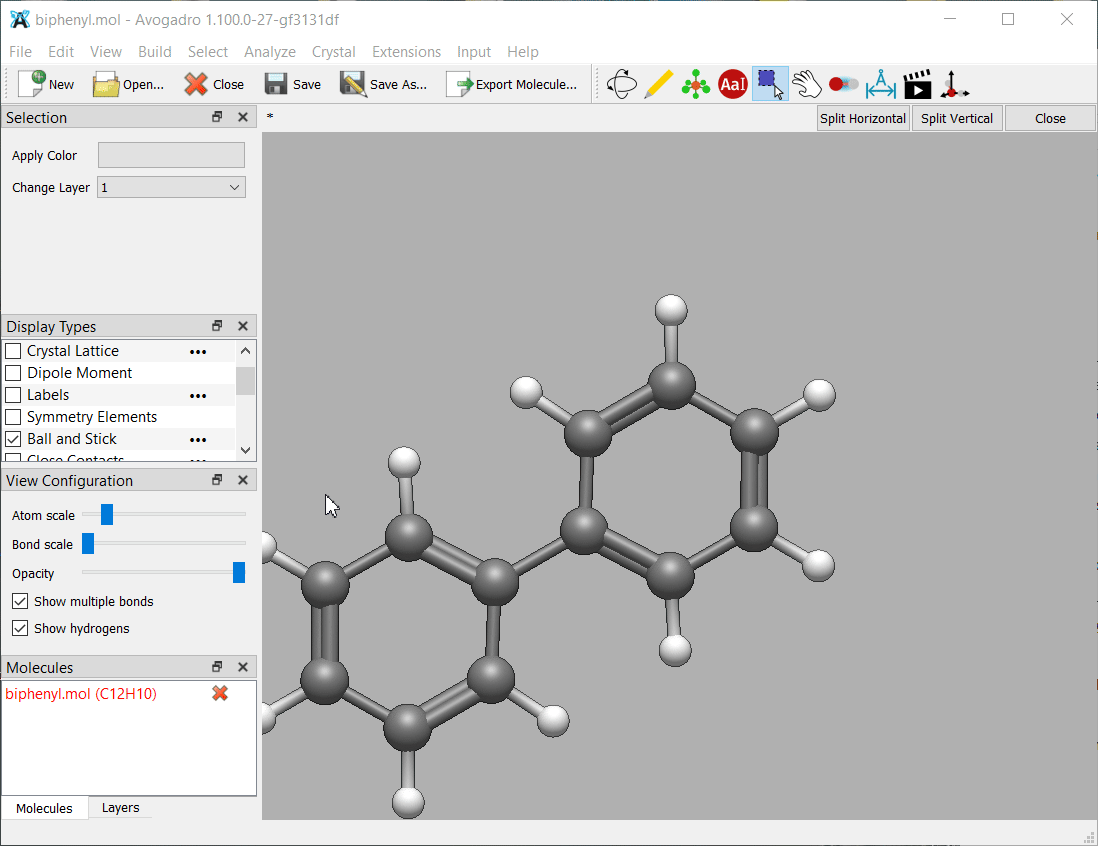Float the Display Types panel
1098x846 pixels.
(217, 326)
